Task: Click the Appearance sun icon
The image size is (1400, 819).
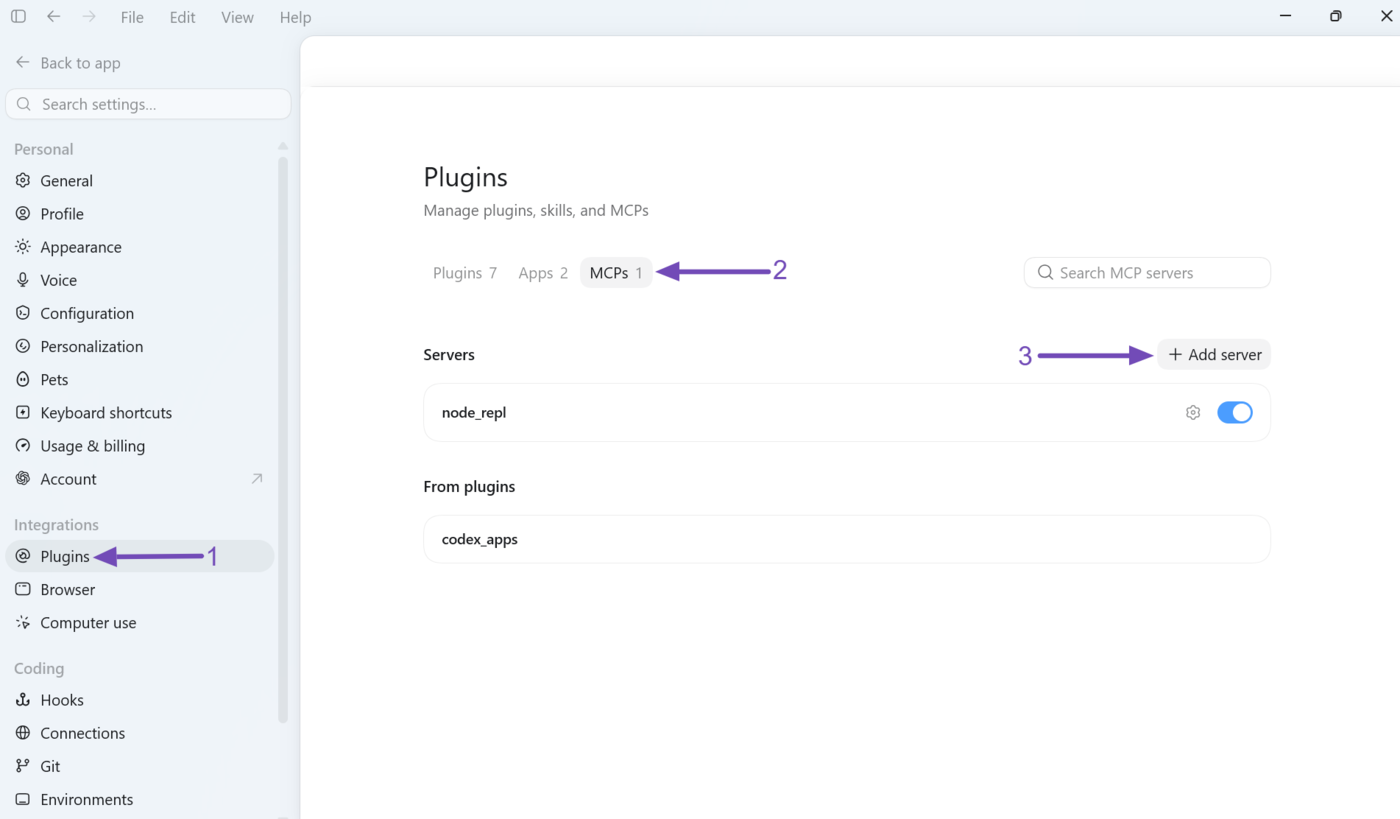Action: coord(23,247)
